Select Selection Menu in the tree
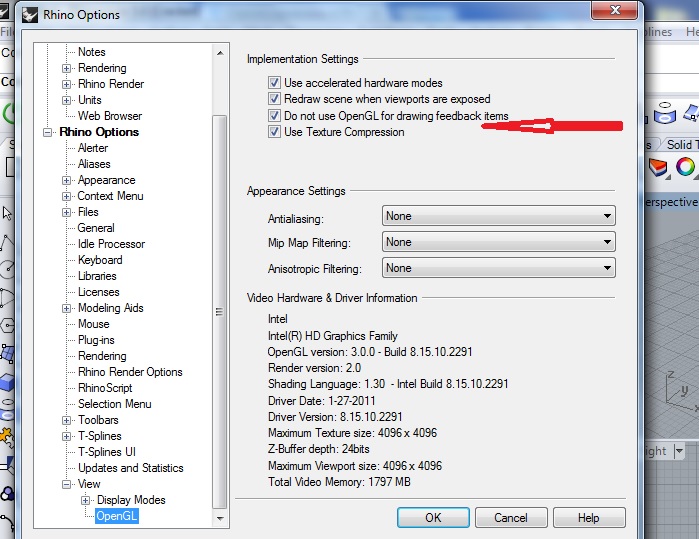Image resolution: width=699 pixels, height=539 pixels. click(115, 404)
